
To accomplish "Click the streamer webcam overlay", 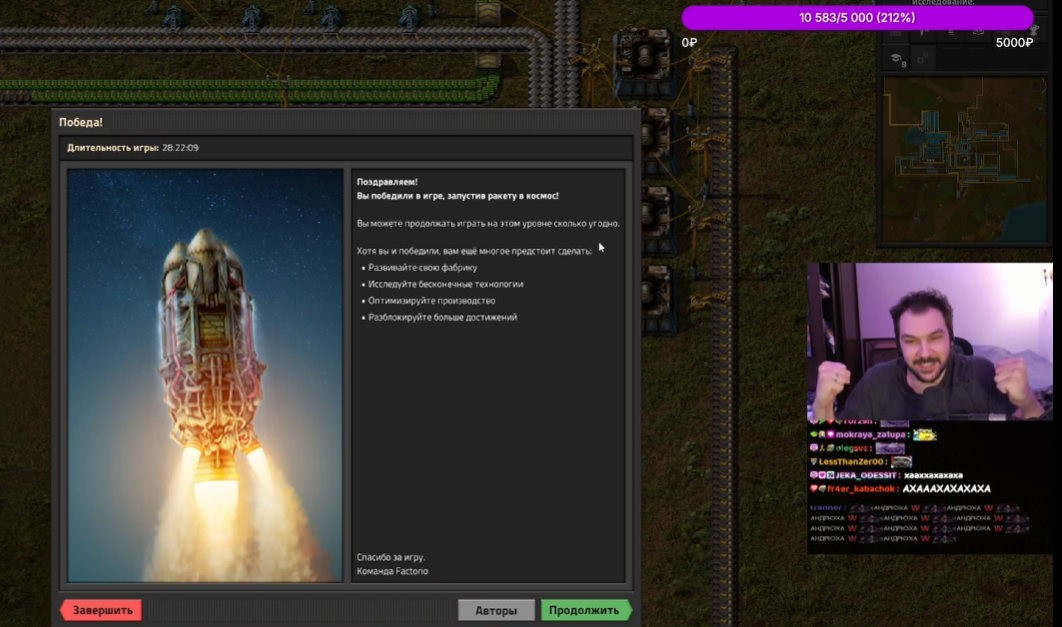I will (930, 342).
